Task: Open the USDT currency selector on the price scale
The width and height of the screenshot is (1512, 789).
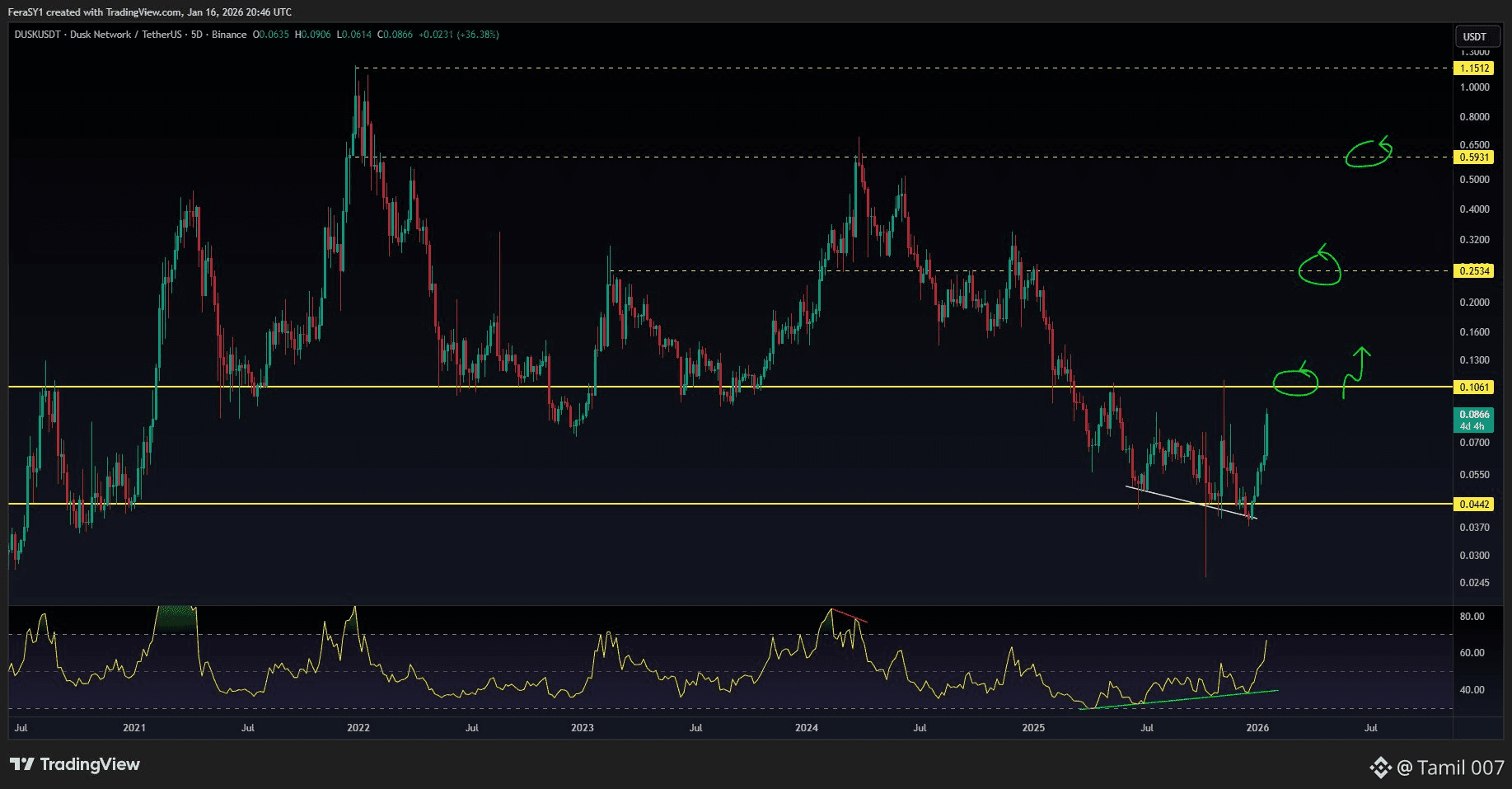Action: click(1474, 36)
